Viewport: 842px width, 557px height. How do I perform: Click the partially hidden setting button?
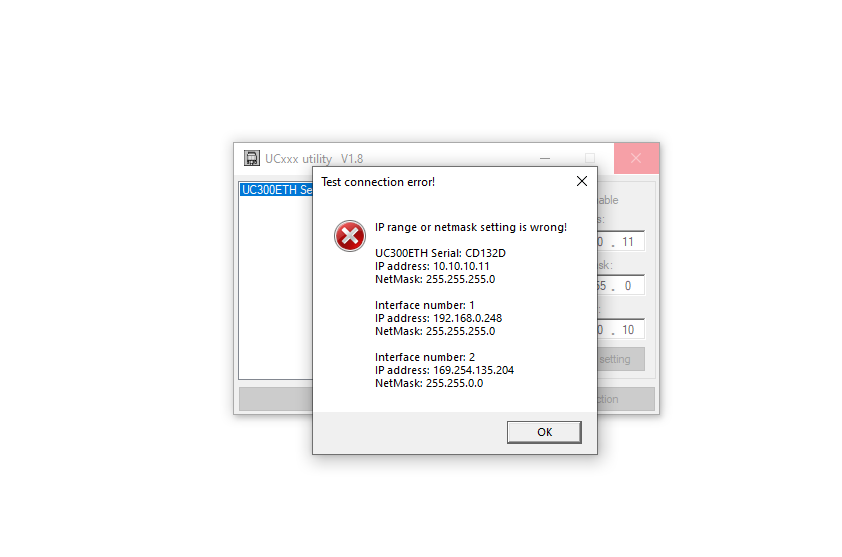point(621,359)
